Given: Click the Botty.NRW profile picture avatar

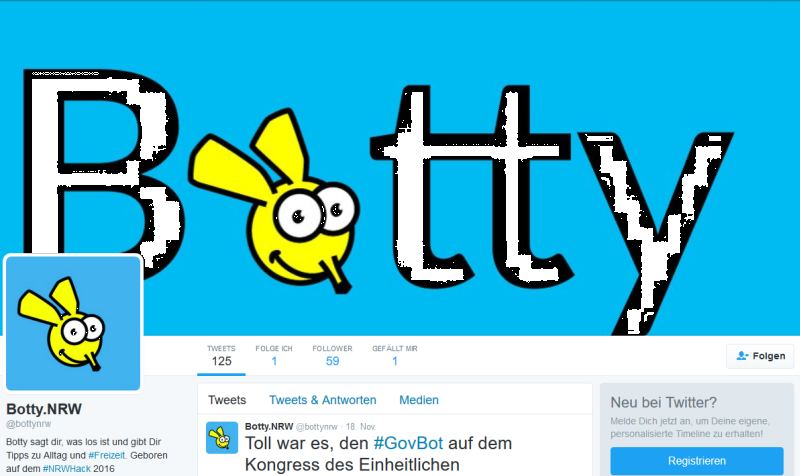Looking at the screenshot, I should point(73,323).
